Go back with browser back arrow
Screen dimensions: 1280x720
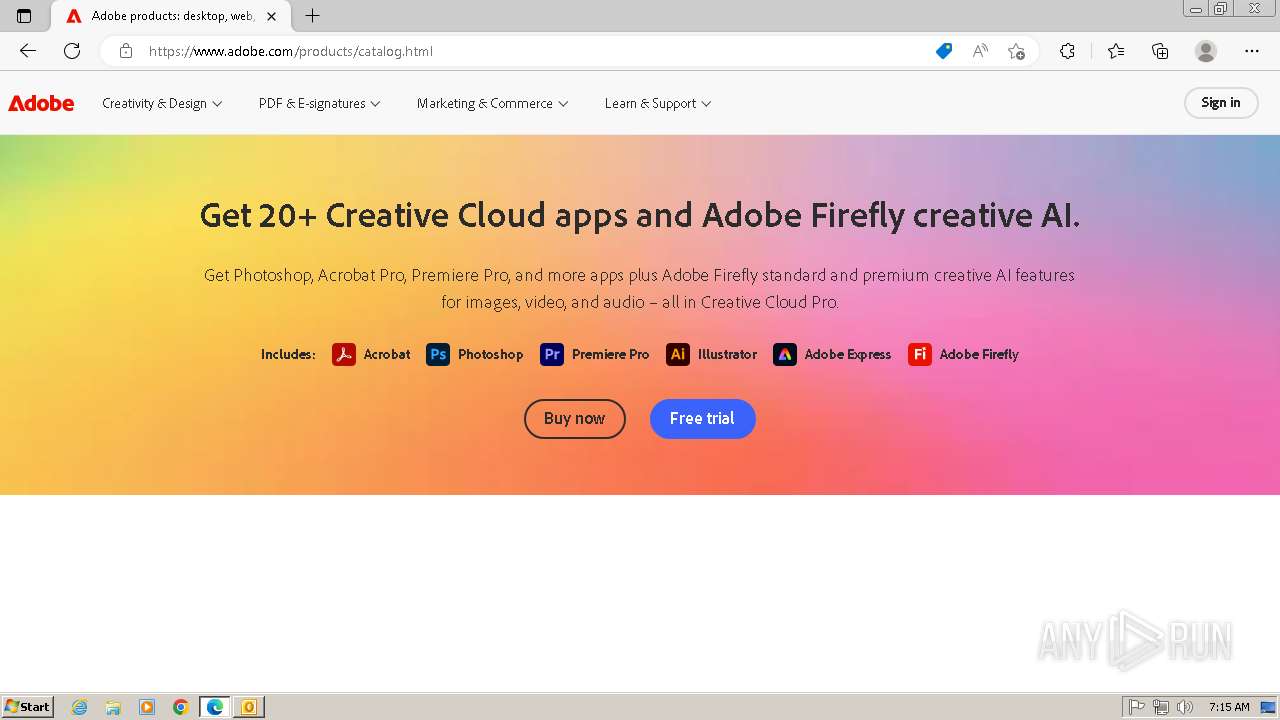tap(28, 51)
